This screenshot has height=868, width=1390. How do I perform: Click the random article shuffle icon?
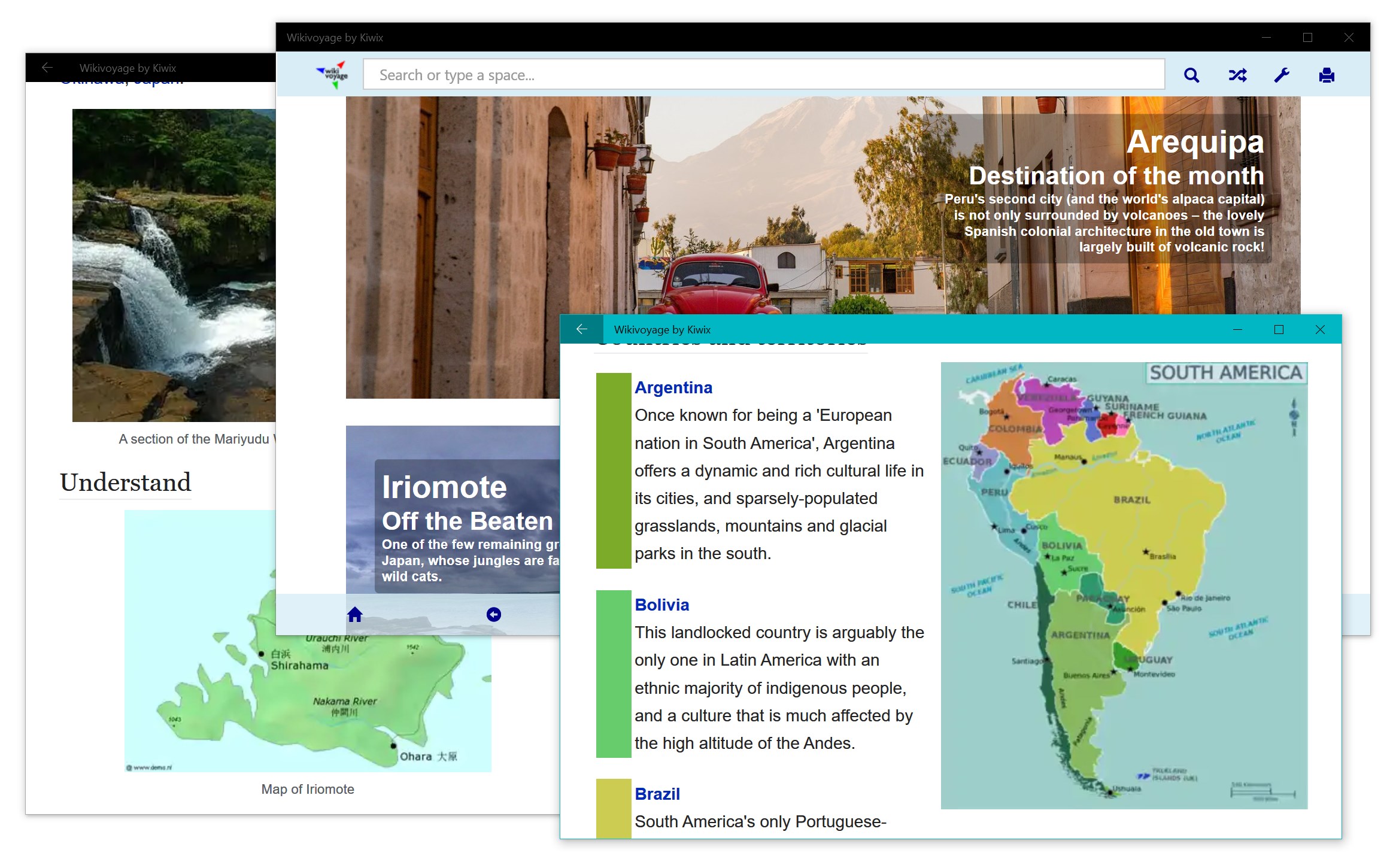tap(1237, 75)
